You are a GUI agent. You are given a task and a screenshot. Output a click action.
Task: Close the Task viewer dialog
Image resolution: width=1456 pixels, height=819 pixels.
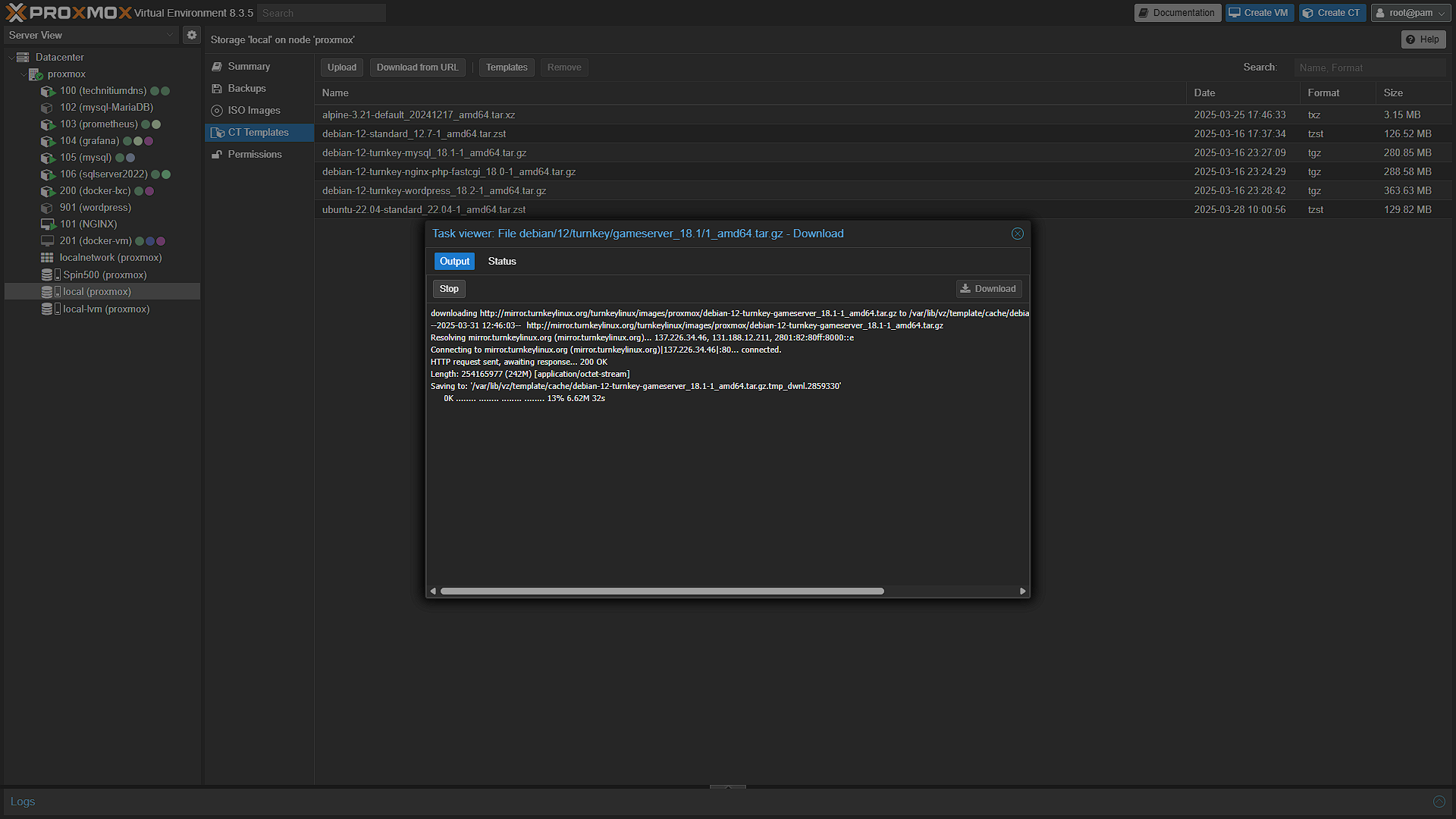coord(1018,234)
